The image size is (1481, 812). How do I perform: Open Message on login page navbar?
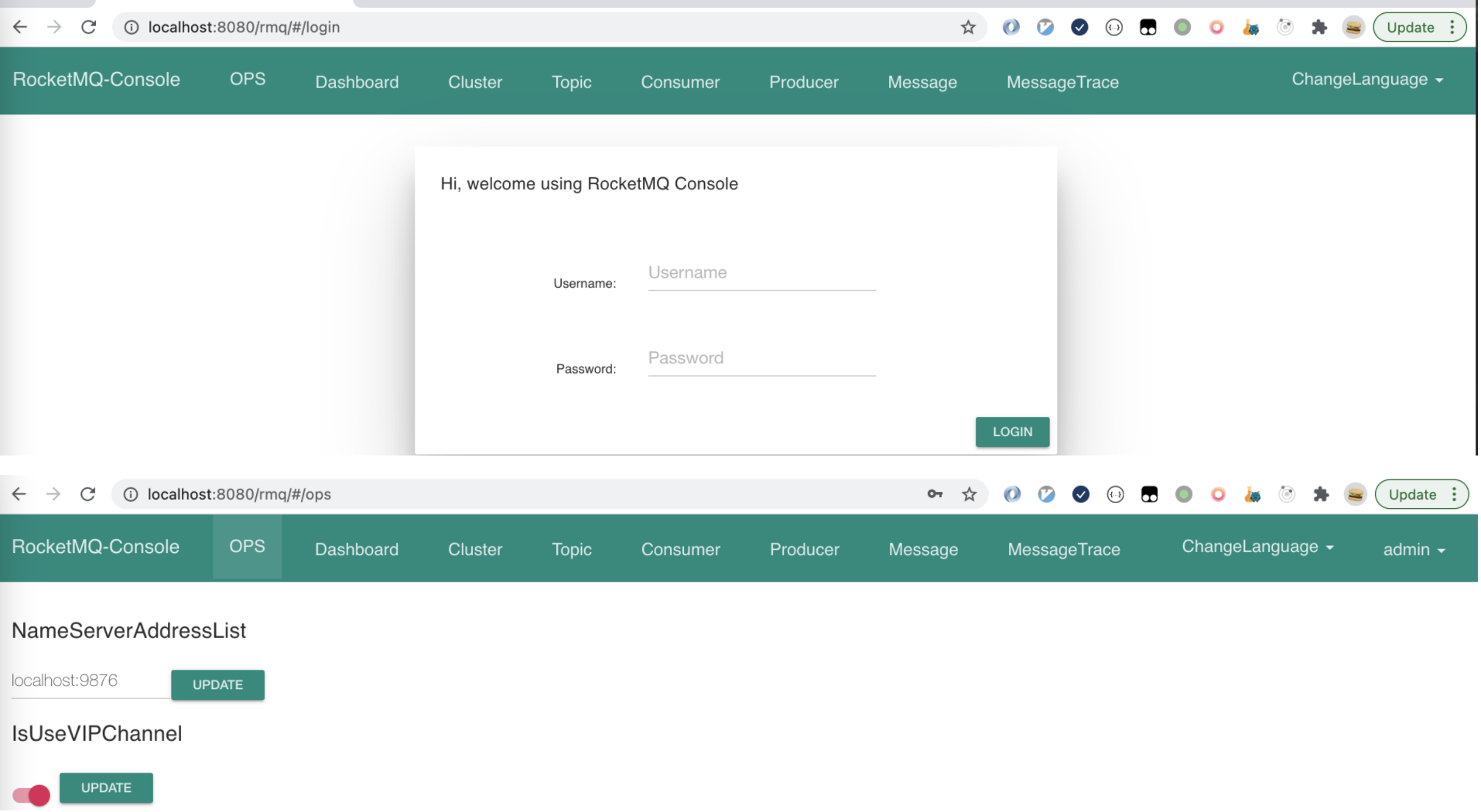tap(923, 82)
